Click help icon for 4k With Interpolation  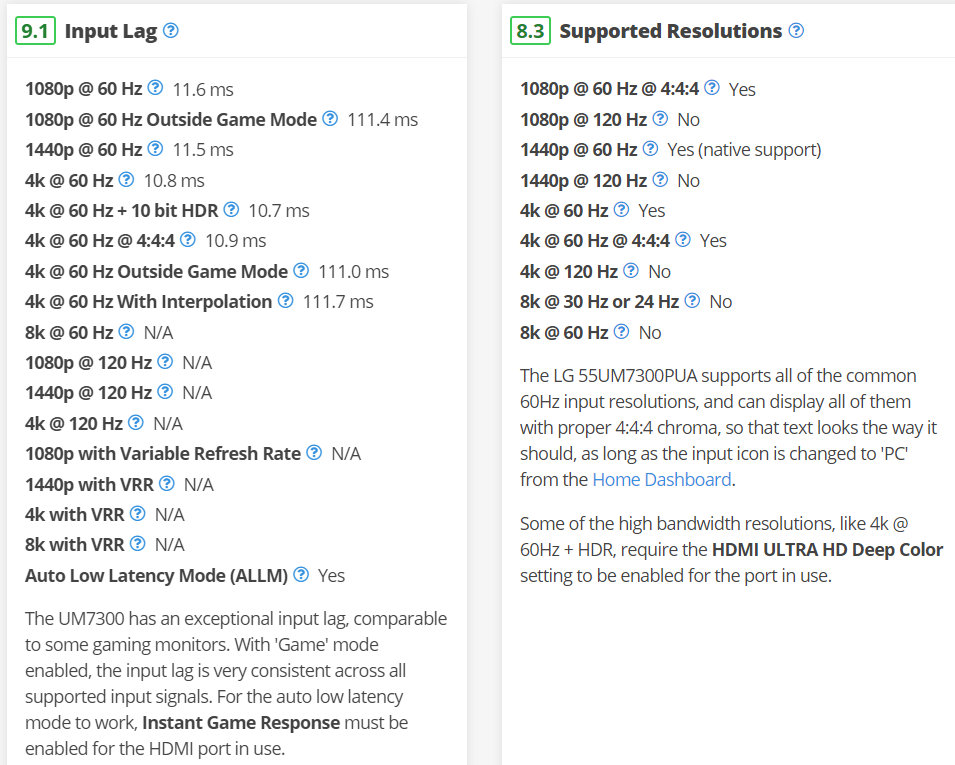[x=285, y=301]
